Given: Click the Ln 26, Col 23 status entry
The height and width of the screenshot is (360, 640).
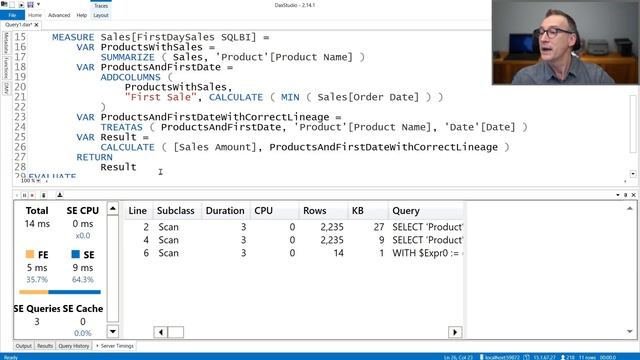Looking at the screenshot, I should coord(458,357).
